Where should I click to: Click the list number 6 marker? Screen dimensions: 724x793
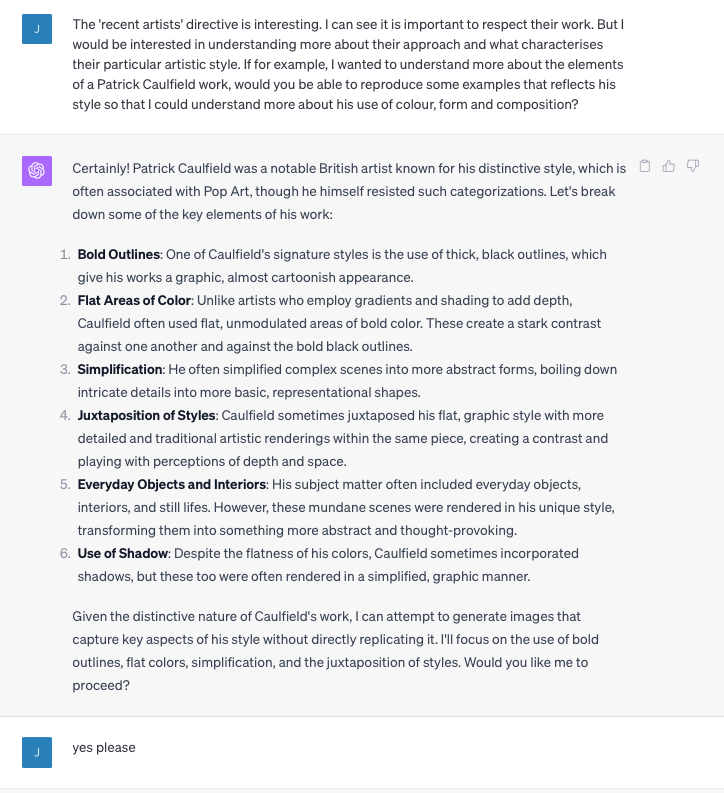click(x=65, y=553)
